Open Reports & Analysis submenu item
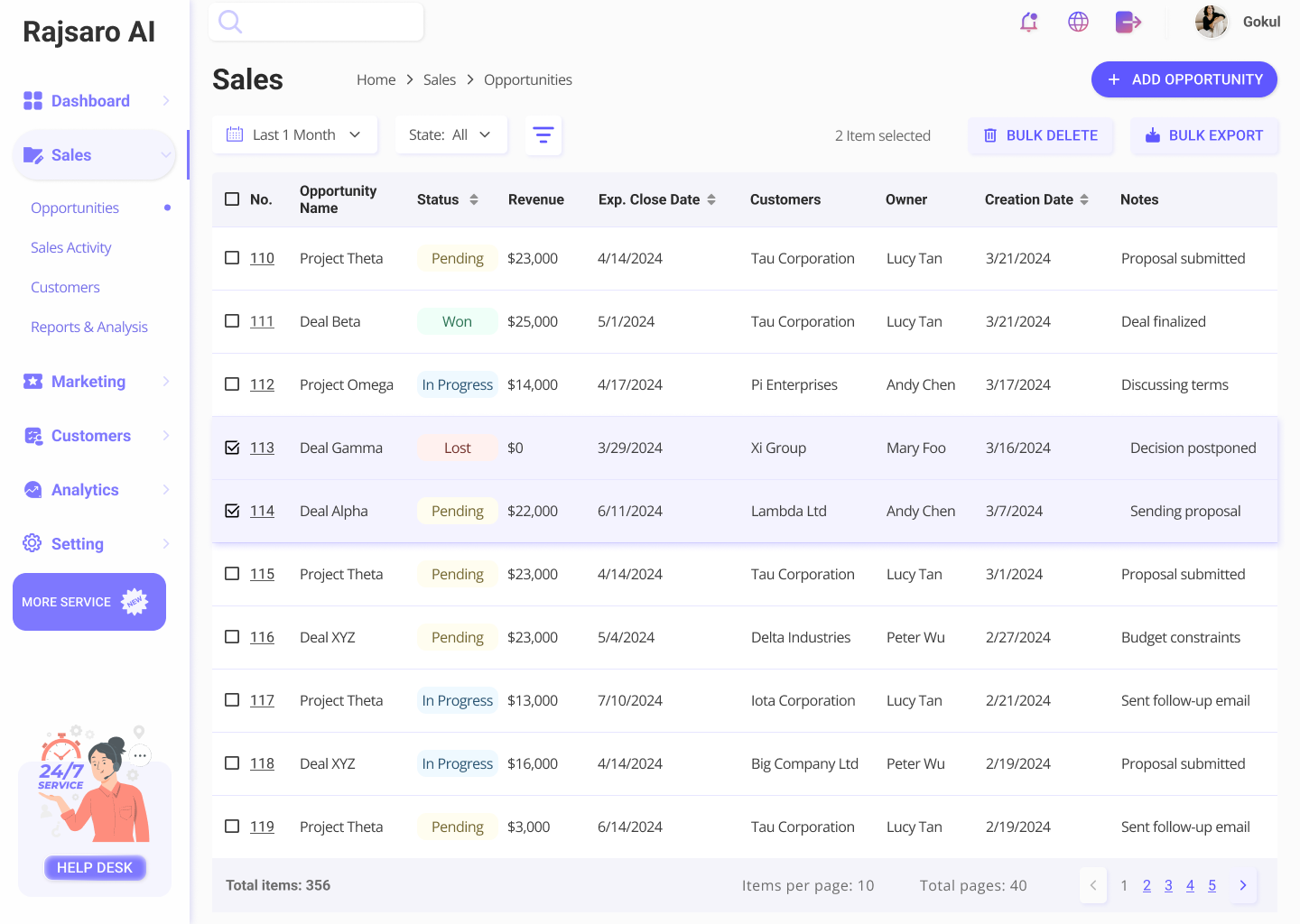This screenshot has width=1300, height=924. coord(89,327)
